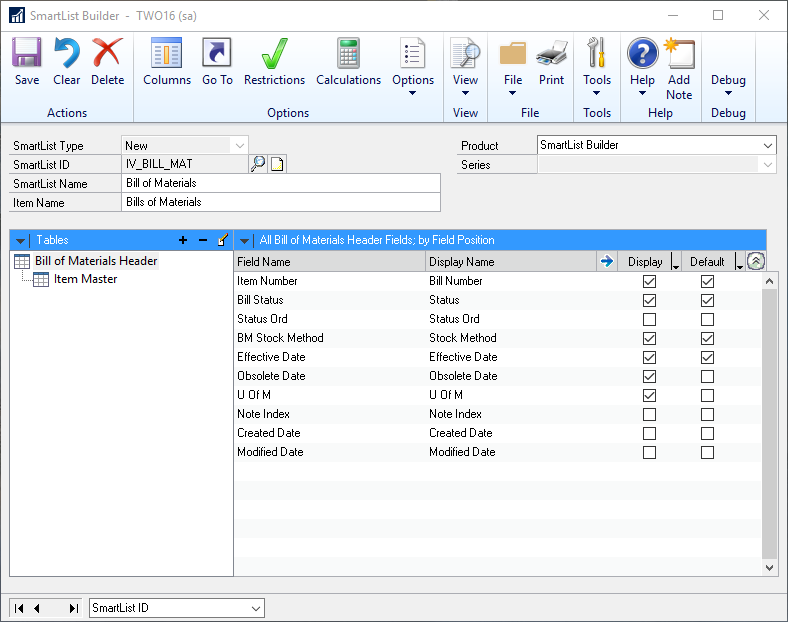
Task: Click scrollbar up arrow in fields list
Action: pyautogui.click(x=769, y=281)
